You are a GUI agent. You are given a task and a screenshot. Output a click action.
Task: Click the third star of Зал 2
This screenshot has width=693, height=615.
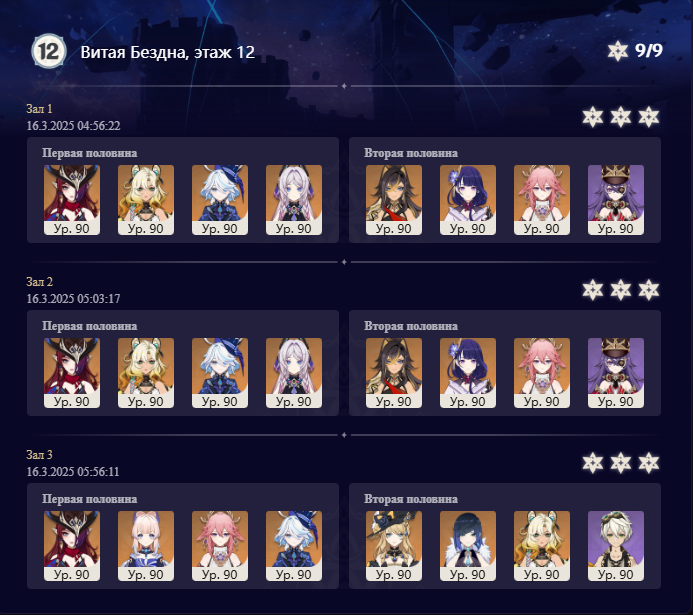(x=649, y=290)
